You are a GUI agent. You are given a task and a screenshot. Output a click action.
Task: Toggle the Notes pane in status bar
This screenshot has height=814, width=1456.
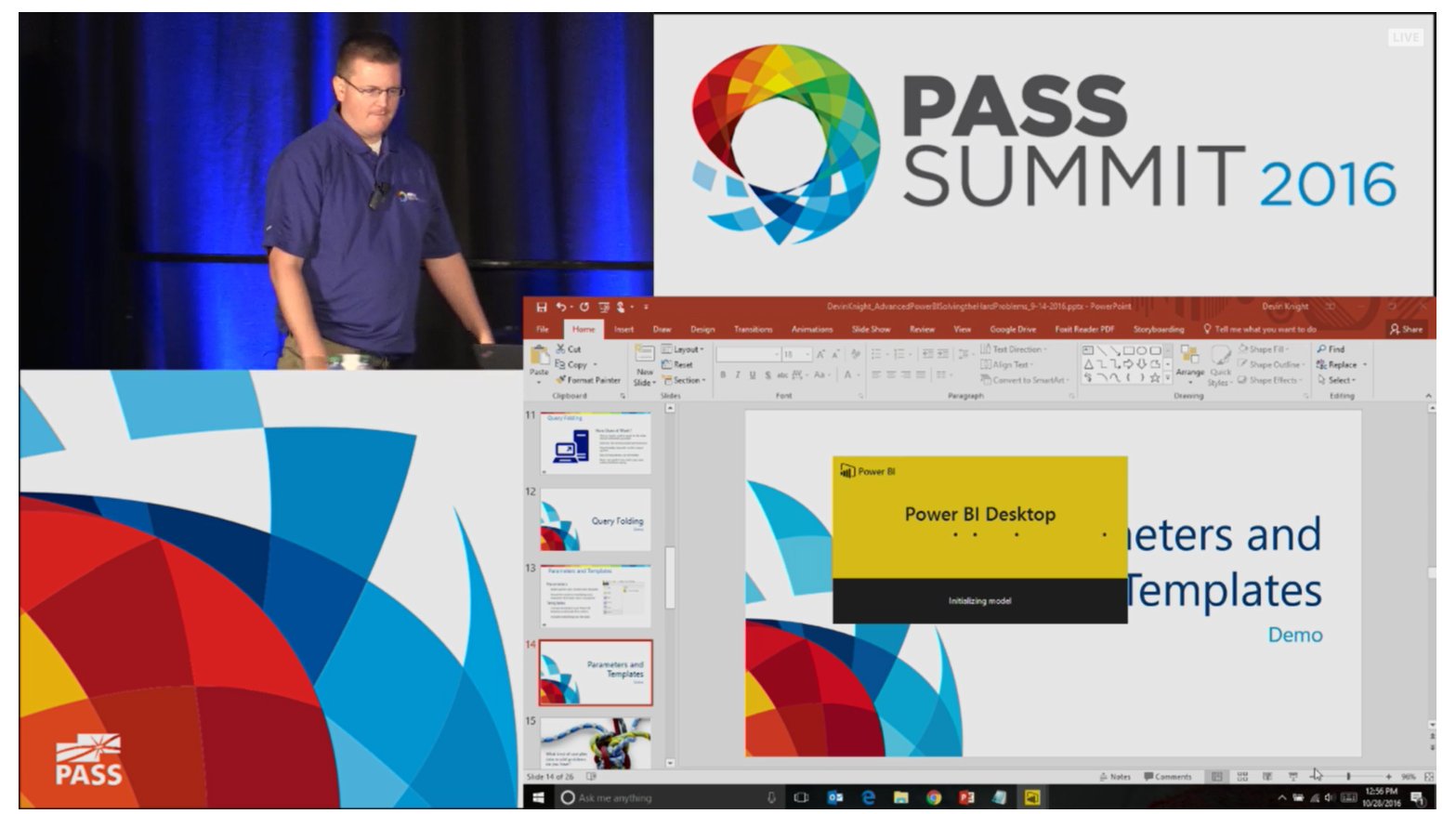coord(1115,777)
